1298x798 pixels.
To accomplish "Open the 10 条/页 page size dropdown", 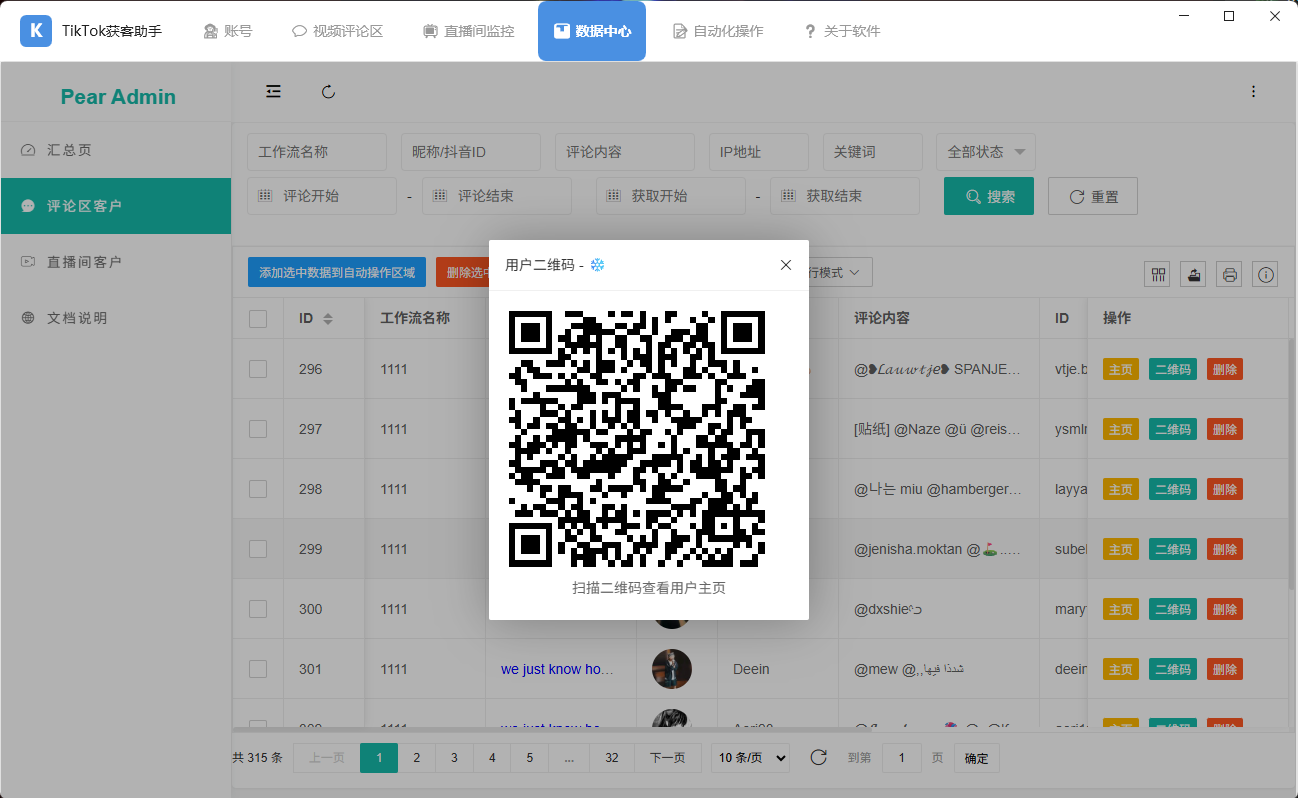I will [750, 758].
